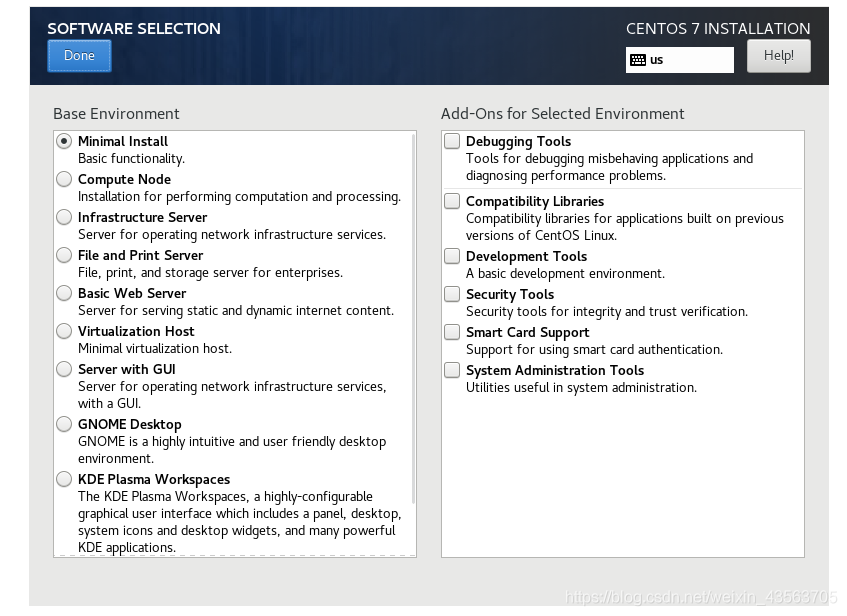Pick the File and Print Server option
This screenshot has height=616, width=847.
pos(64,255)
